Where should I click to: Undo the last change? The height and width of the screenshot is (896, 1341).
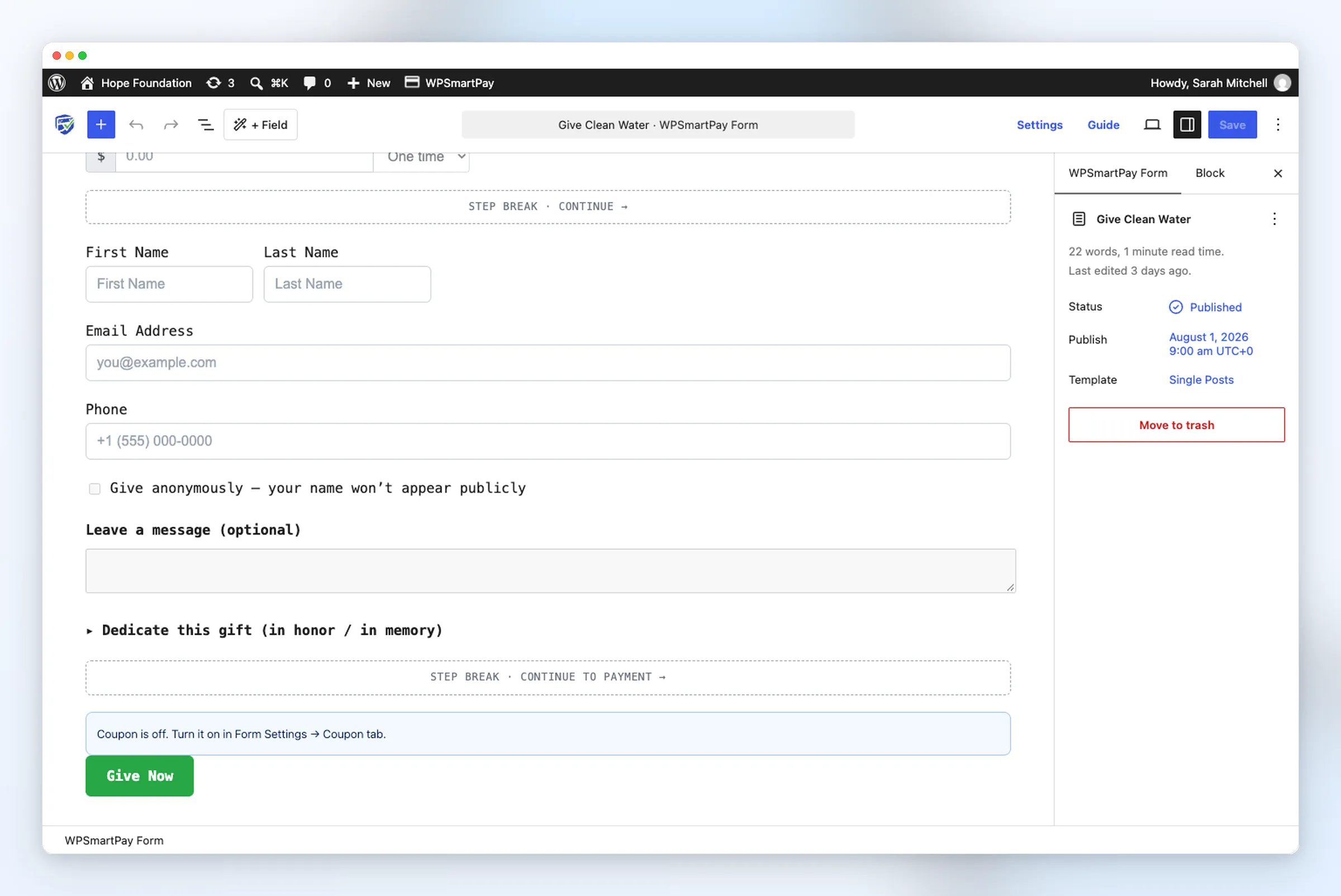click(136, 125)
